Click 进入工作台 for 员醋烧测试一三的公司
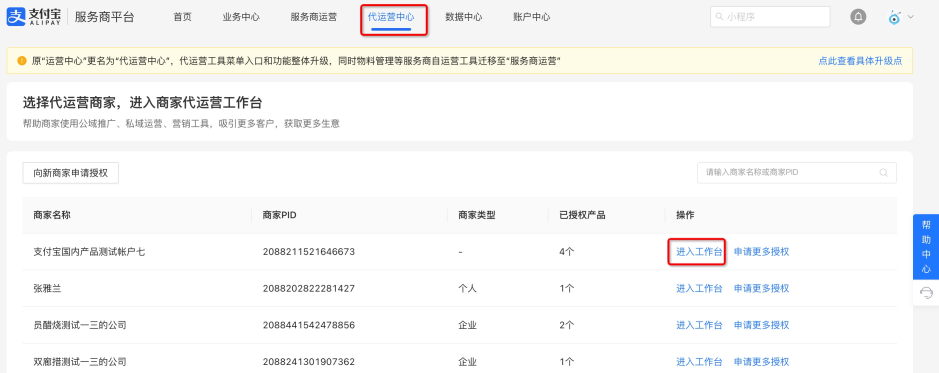Viewport: 939px width, 373px height. (x=699, y=325)
